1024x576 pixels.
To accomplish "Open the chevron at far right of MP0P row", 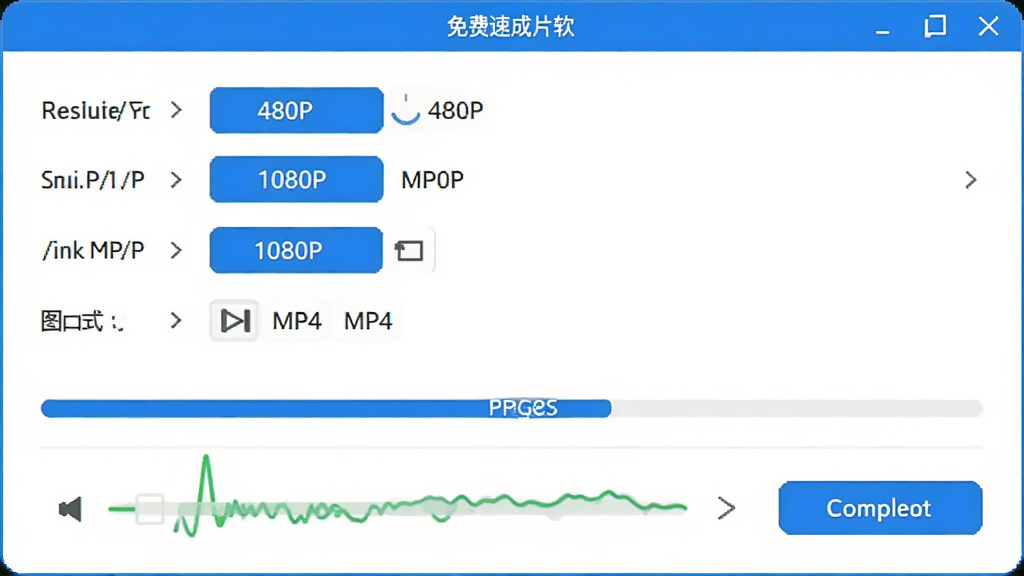I will [970, 180].
